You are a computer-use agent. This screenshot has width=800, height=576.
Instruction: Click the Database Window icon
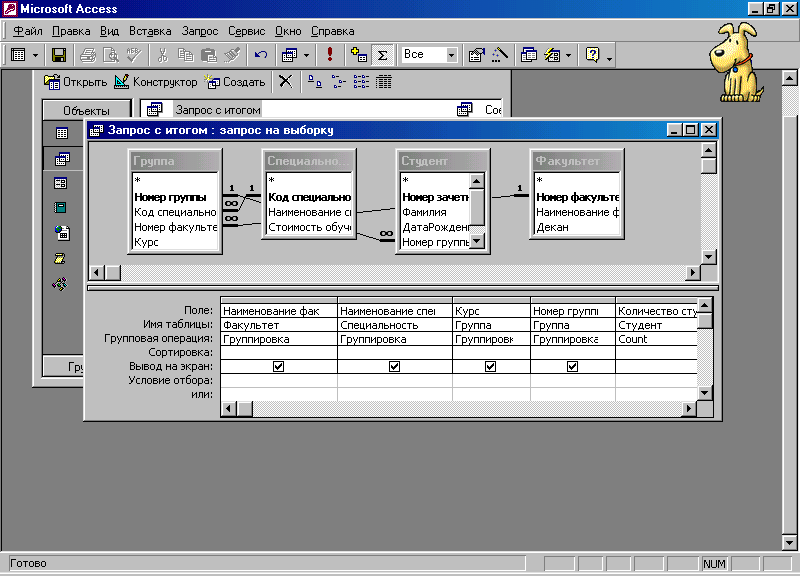529,55
